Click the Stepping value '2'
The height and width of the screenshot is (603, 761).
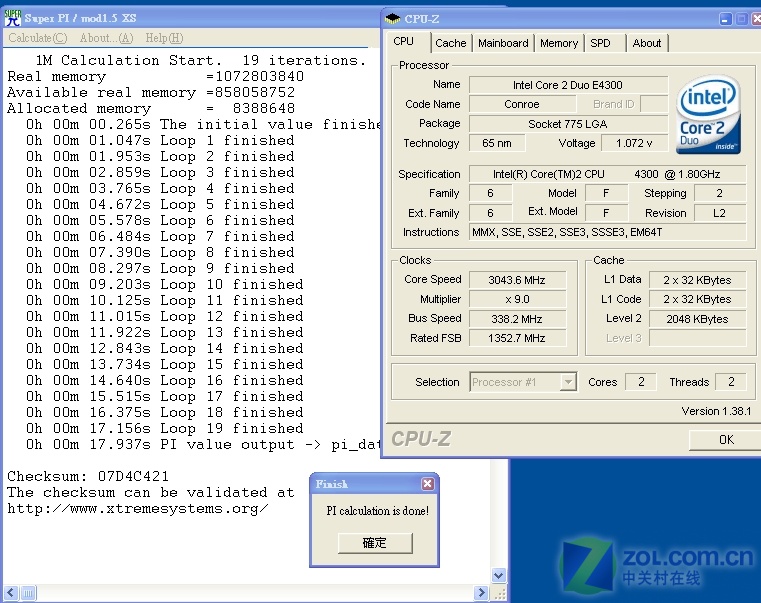(x=720, y=193)
